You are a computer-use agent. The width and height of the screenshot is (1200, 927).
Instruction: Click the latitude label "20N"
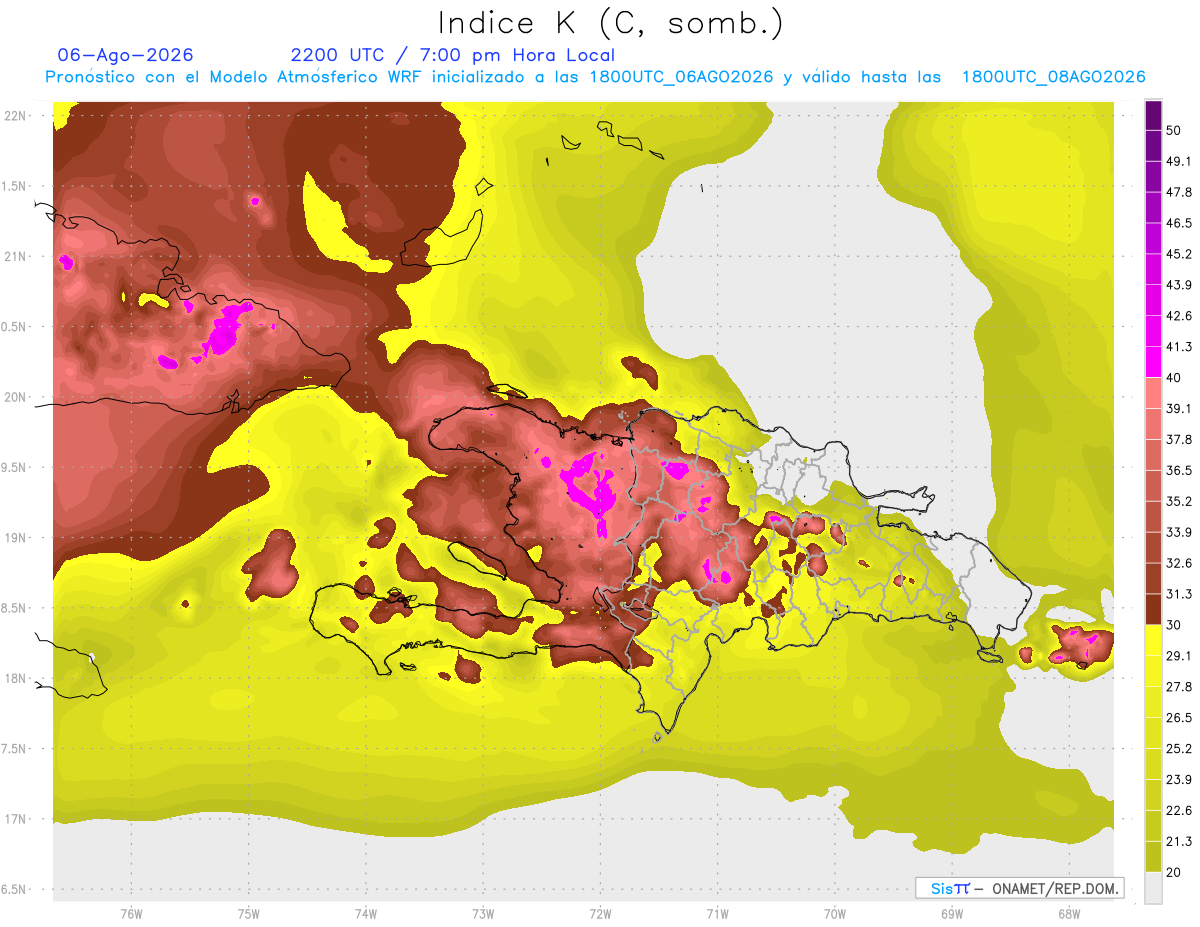click(17, 397)
